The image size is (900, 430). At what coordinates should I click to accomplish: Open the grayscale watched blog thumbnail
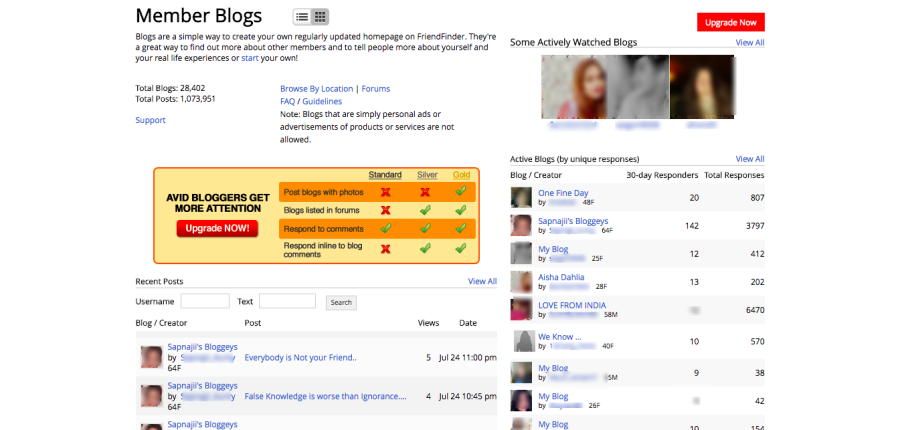click(638, 87)
